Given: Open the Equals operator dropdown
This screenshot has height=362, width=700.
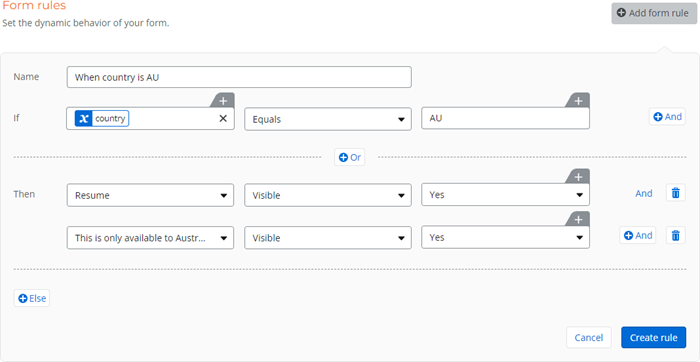Looking at the screenshot, I should coord(328,119).
